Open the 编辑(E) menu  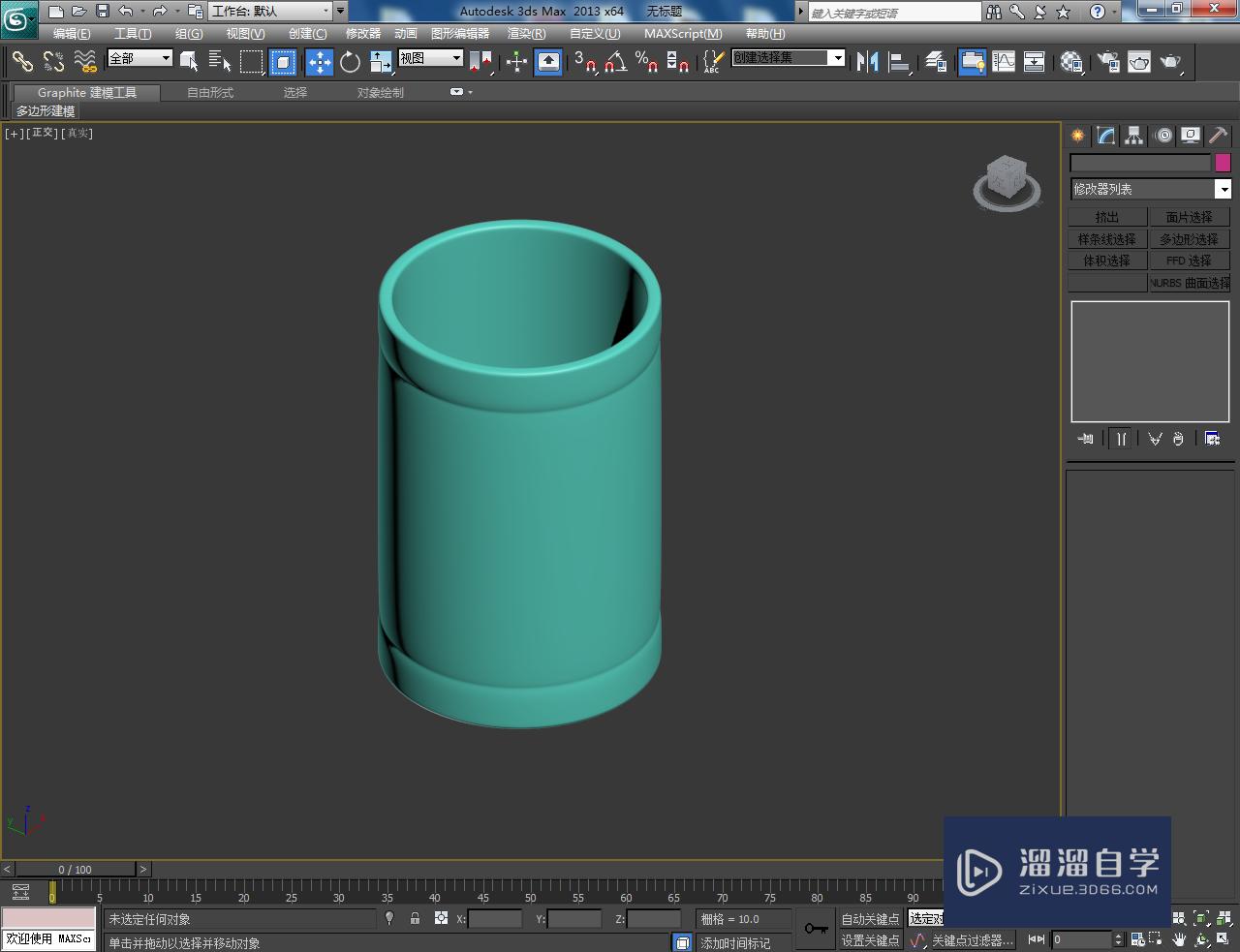72,33
